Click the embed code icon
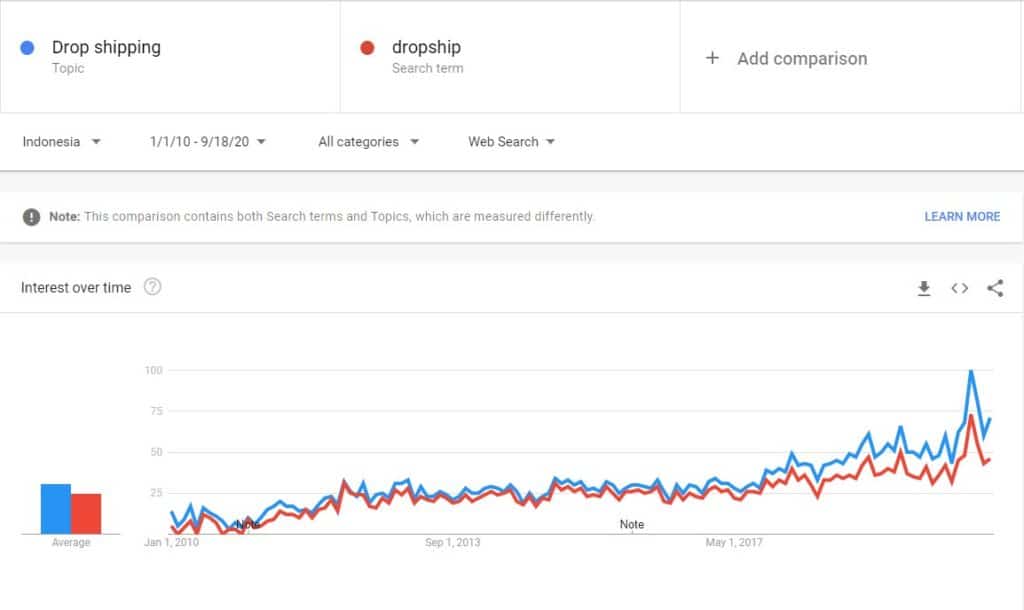The height and width of the screenshot is (610, 1024). click(x=960, y=288)
